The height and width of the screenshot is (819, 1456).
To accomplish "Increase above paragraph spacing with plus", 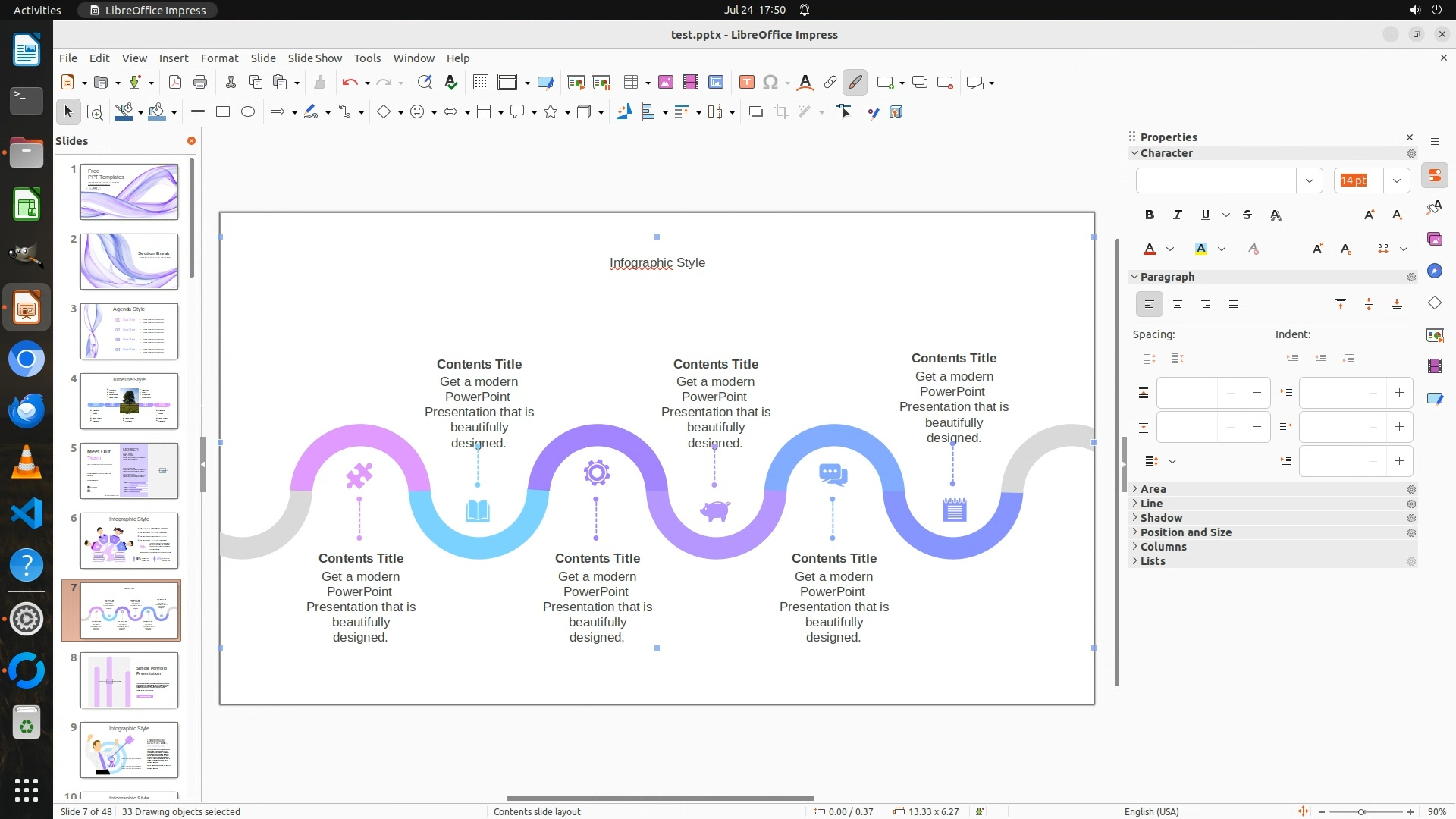I will (x=1257, y=393).
